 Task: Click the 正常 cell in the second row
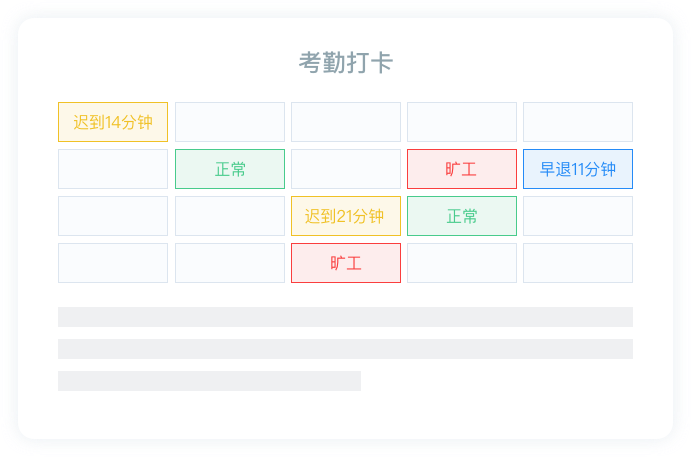coord(230,169)
